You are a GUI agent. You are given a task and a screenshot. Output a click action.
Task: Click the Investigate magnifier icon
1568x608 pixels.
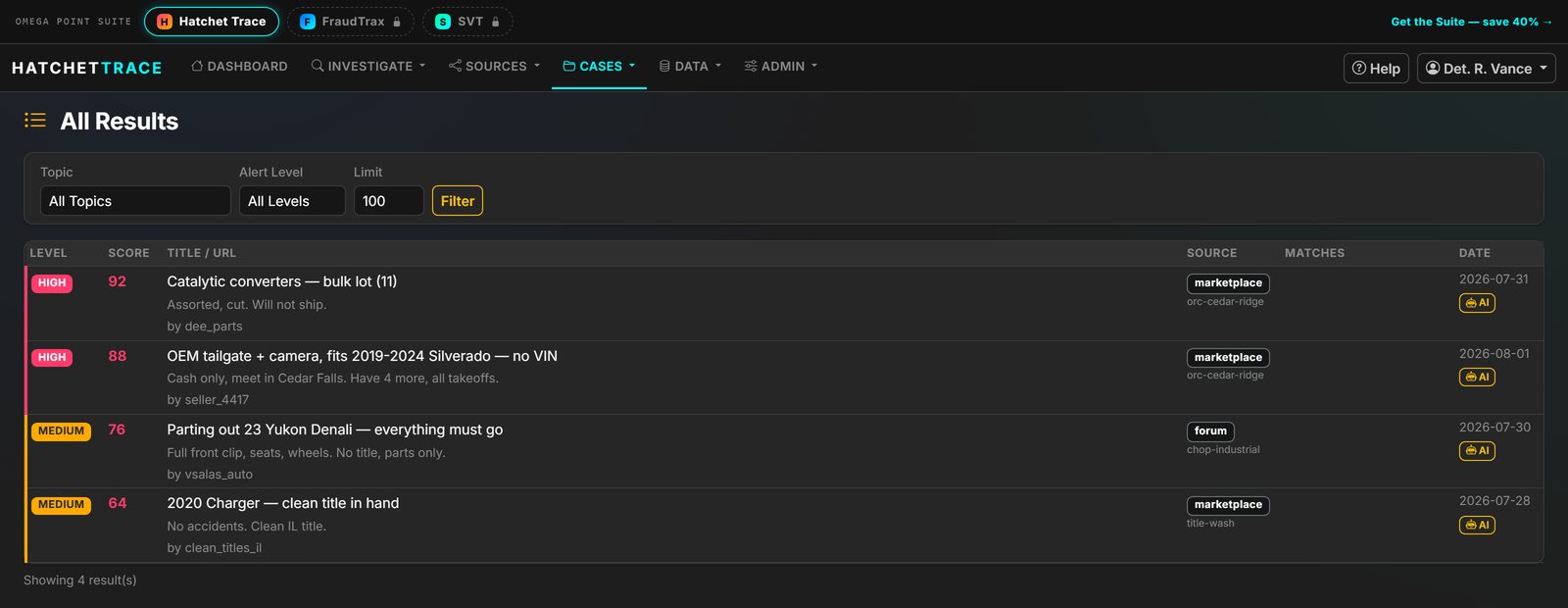click(x=318, y=66)
